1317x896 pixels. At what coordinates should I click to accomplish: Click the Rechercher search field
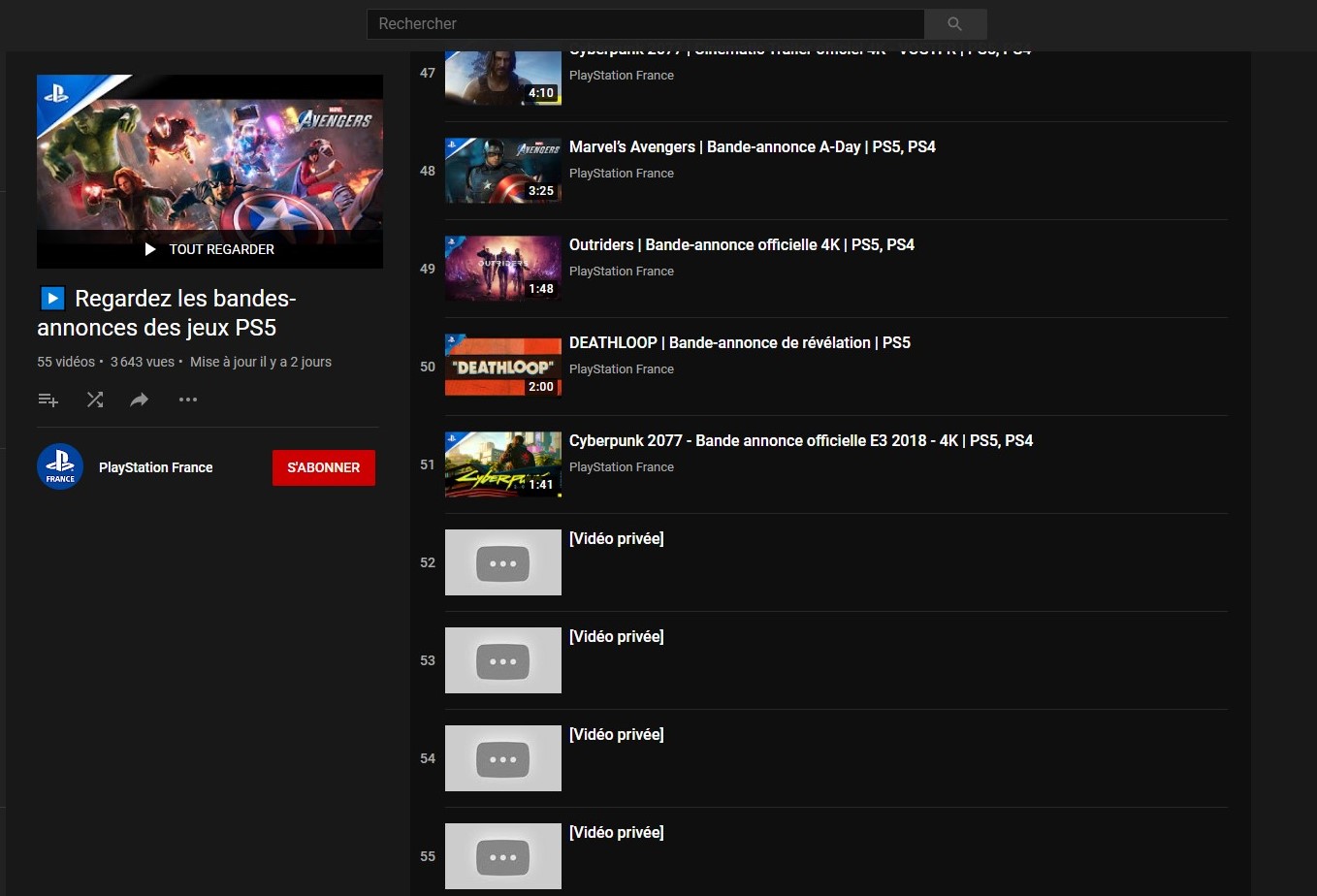tap(646, 23)
